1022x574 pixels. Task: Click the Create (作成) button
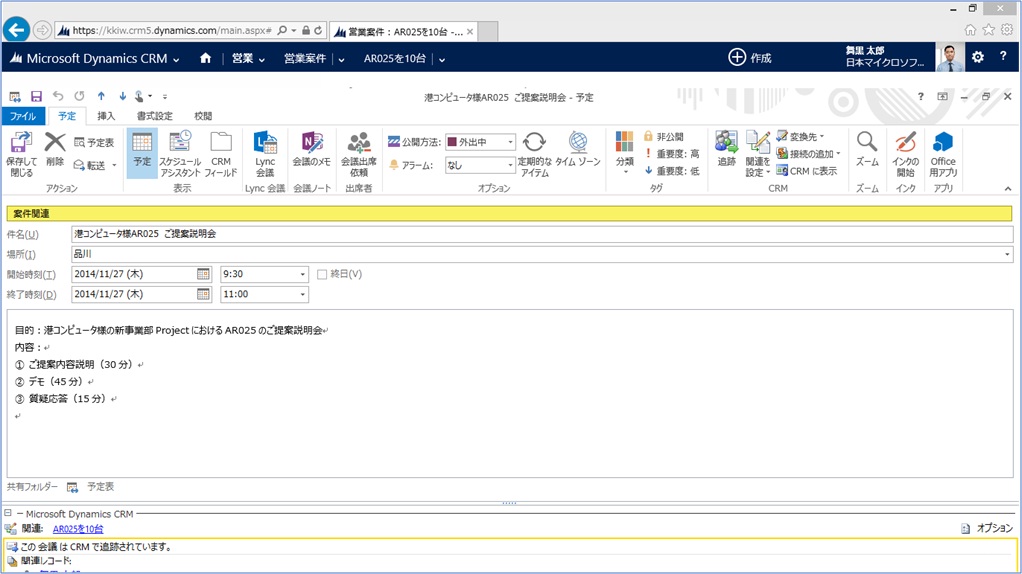[x=750, y=58]
